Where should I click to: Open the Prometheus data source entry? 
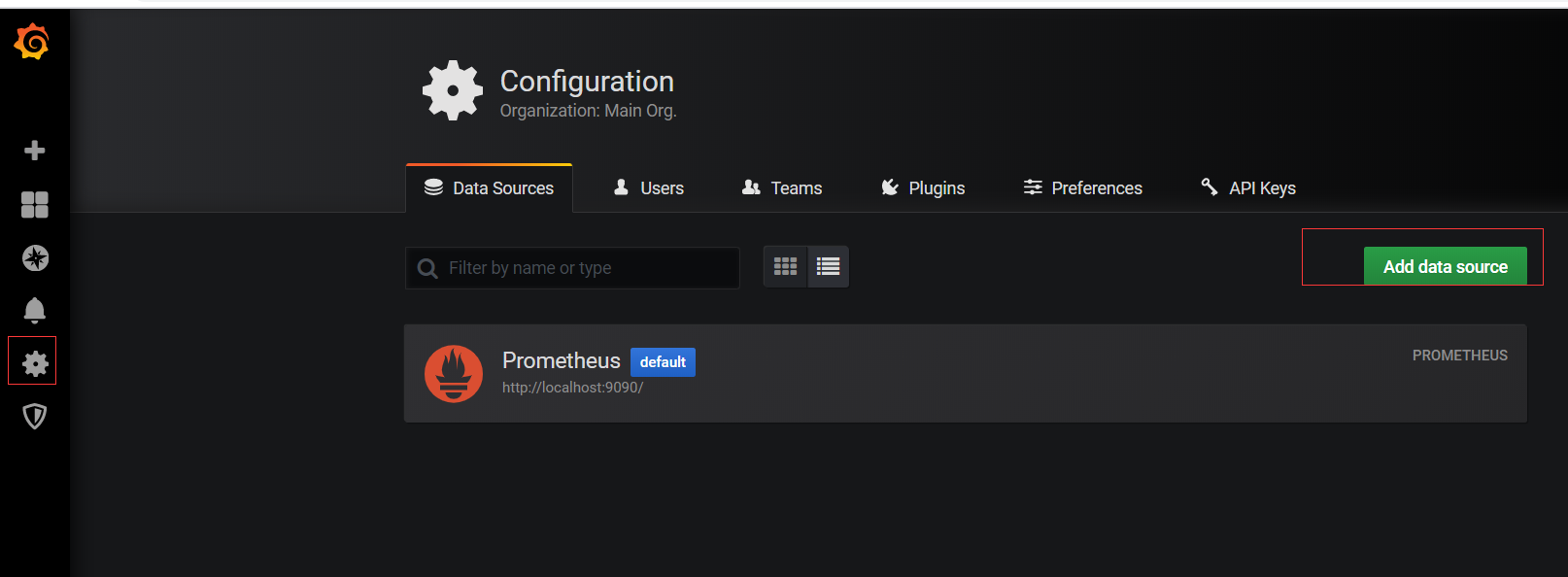click(x=561, y=360)
